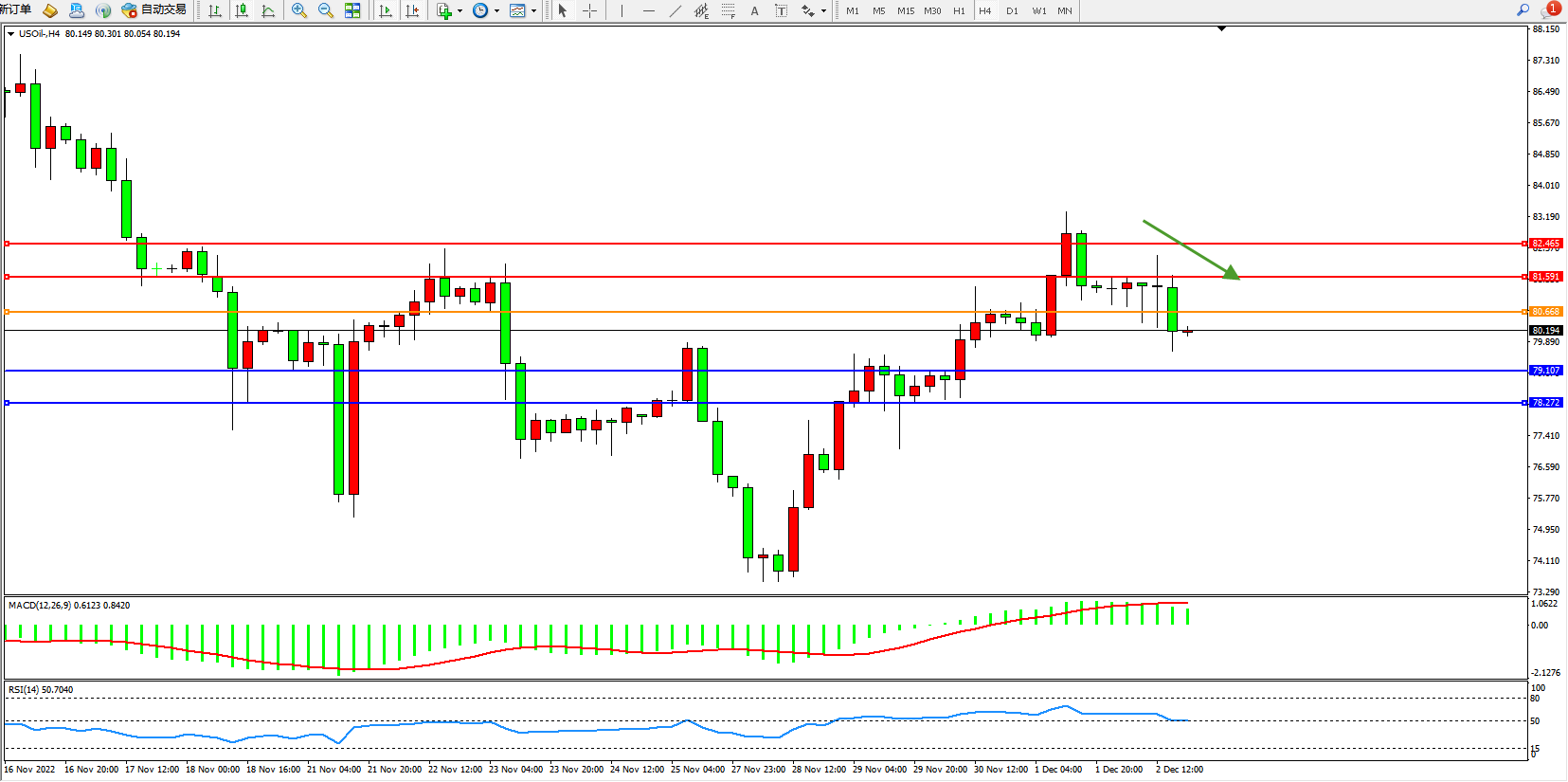
Task: Open the chart templates dropdown arrow
Action: 533,11
